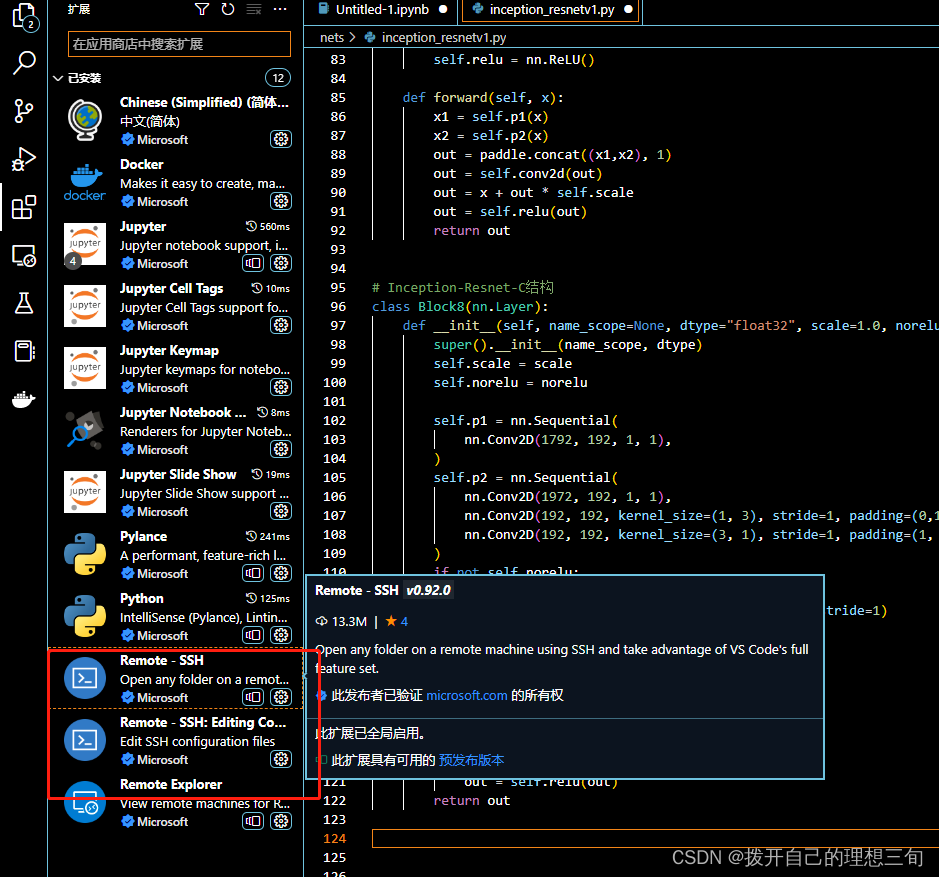Toggle pre-release switch icon for Pylance extension
The width and height of the screenshot is (939, 877).
(253, 573)
